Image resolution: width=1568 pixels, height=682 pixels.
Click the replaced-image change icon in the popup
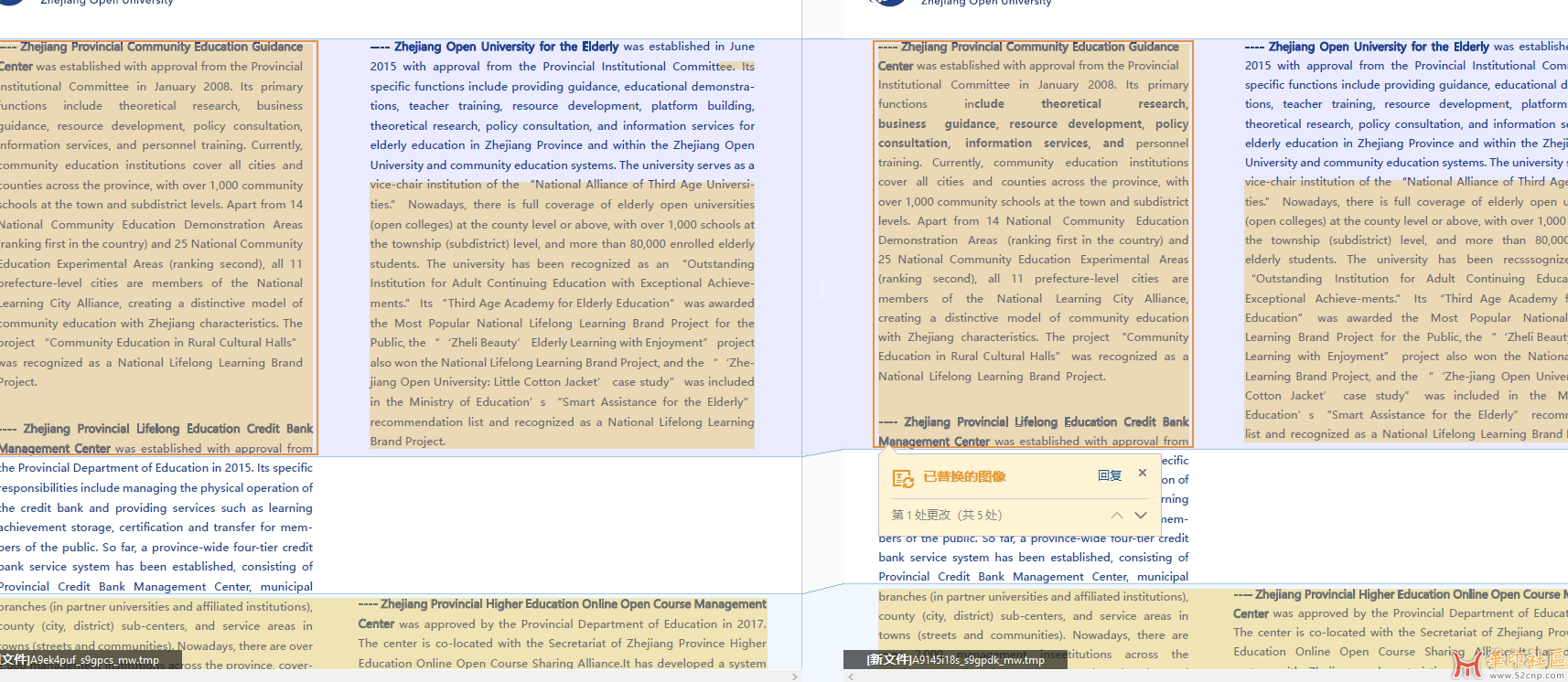click(x=903, y=477)
